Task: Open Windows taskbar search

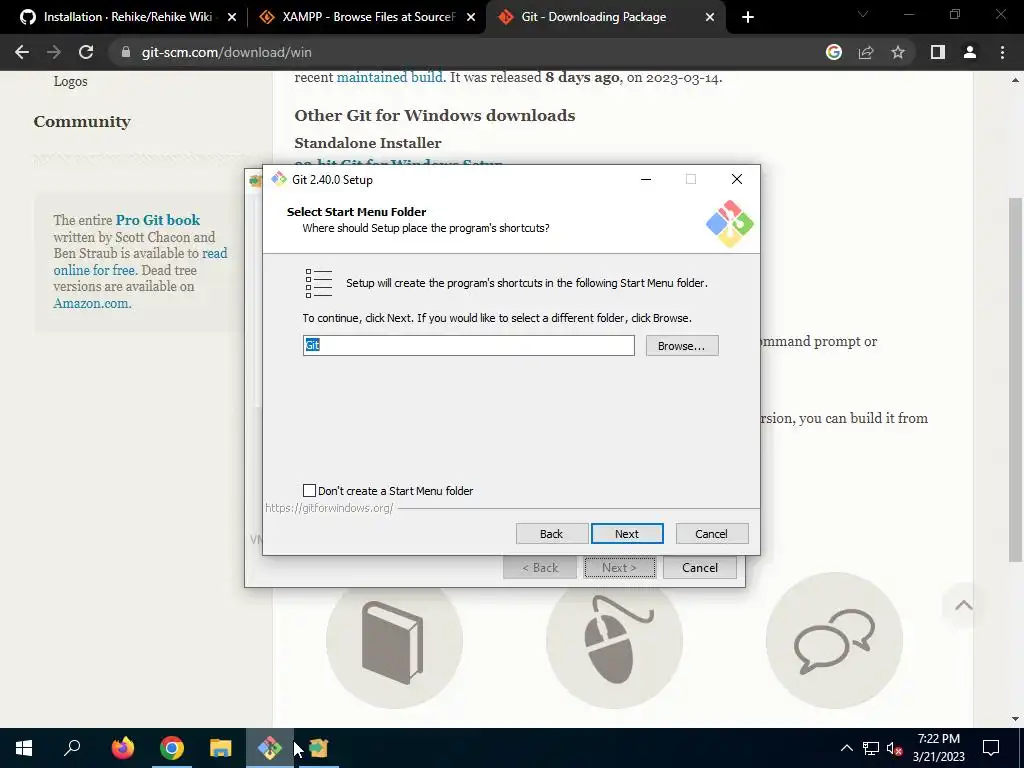Action: (72, 748)
